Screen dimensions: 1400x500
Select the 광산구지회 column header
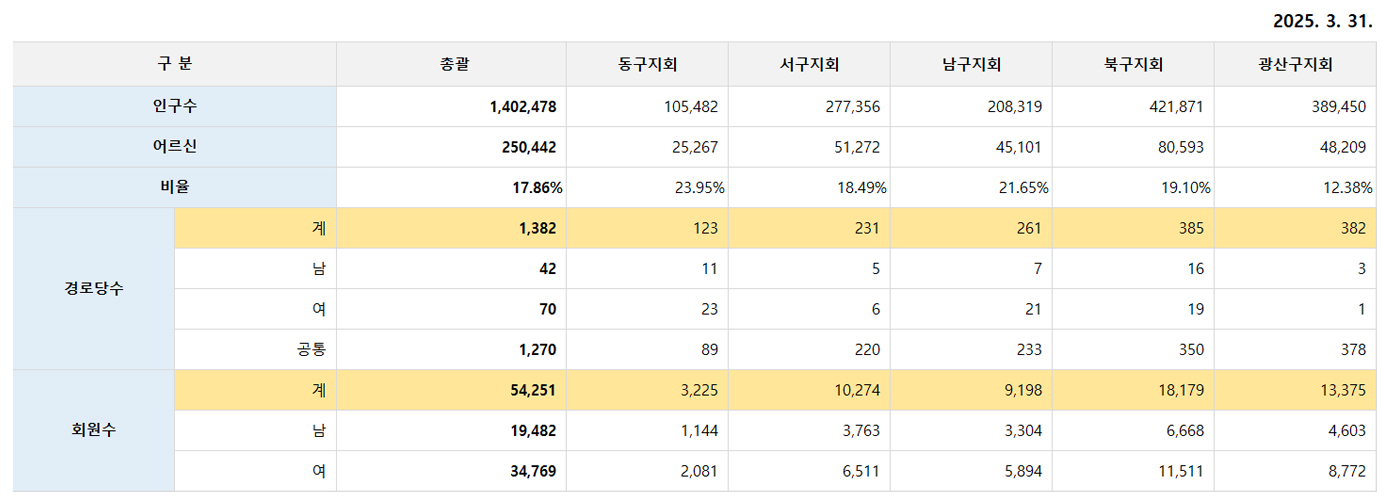pos(1296,64)
